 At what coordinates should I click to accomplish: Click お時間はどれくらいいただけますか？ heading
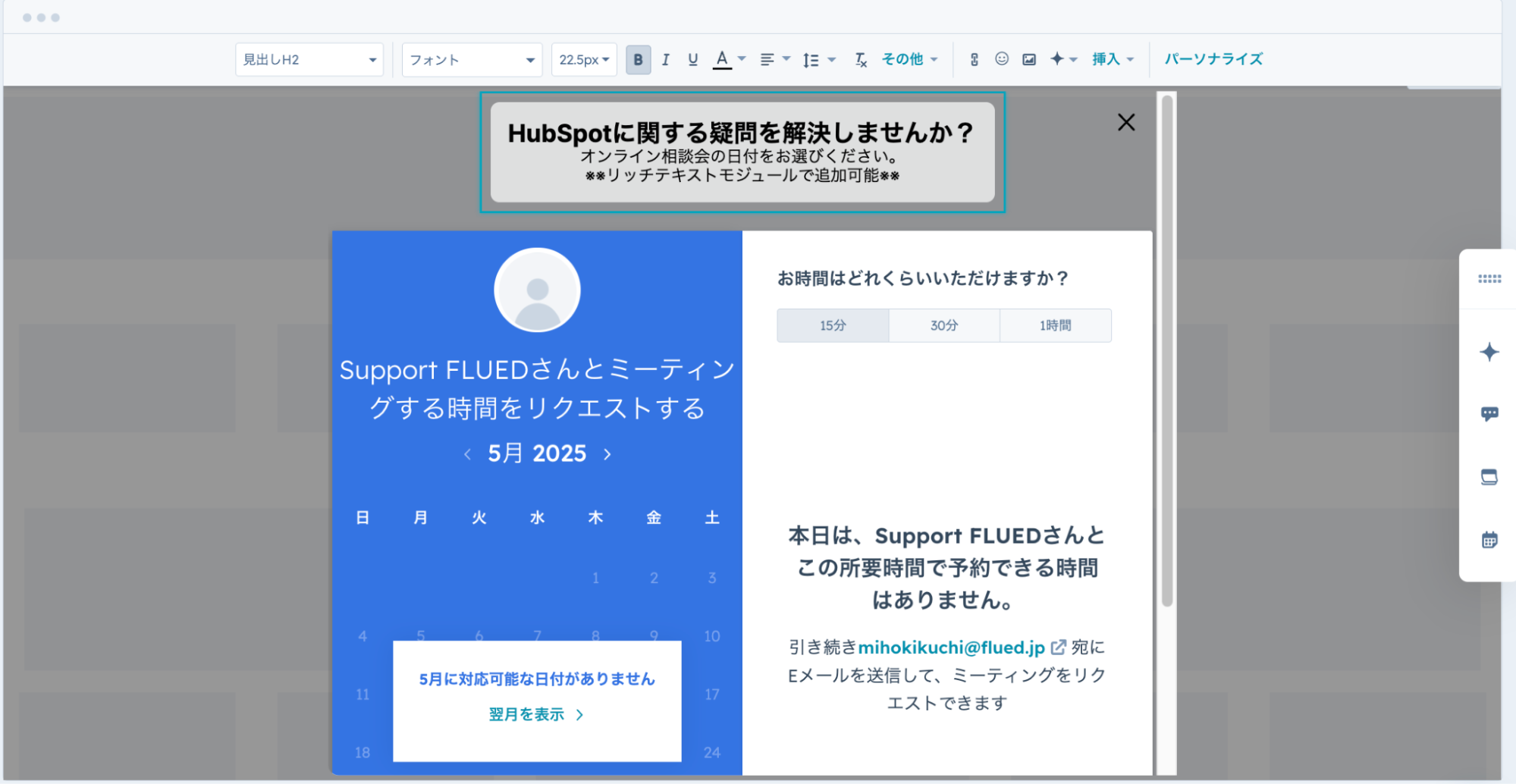[923, 278]
